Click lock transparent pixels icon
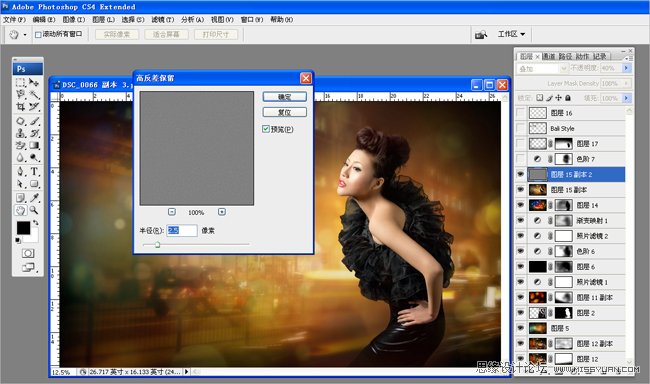Viewport: 650px width, 384px height. (539, 98)
